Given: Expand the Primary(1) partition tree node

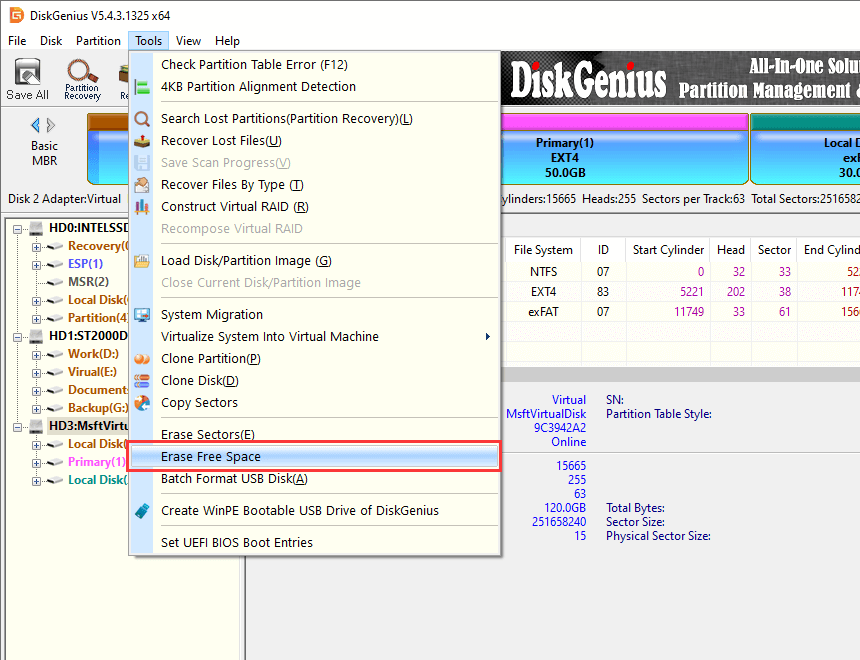Looking at the screenshot, I should [x=37, y=462].
